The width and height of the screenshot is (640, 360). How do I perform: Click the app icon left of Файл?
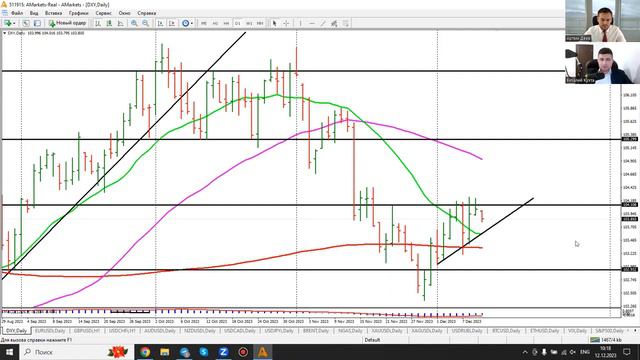(4, 13)
